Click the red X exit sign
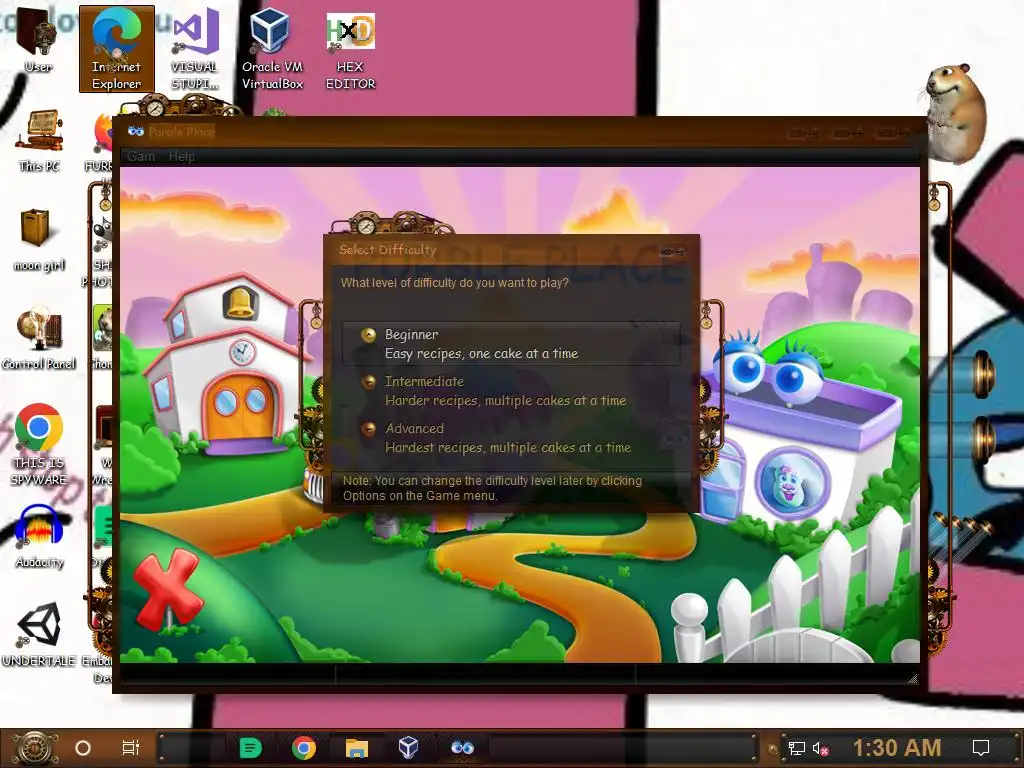This screenshot has height=768, width=1024. point(168,588)
